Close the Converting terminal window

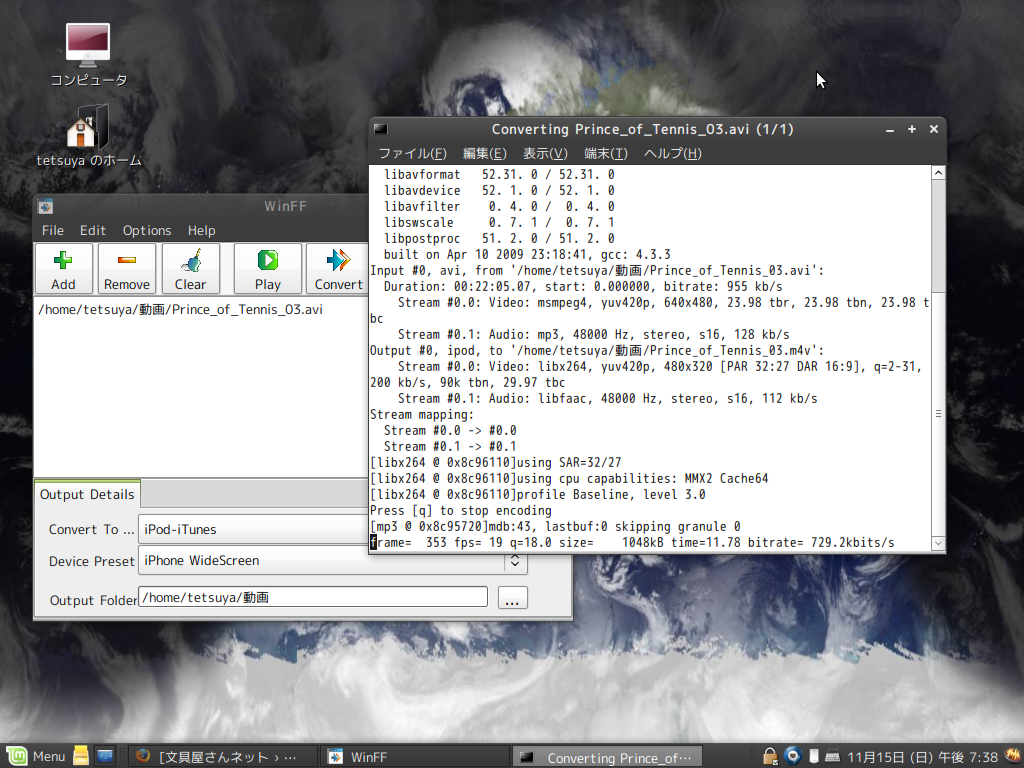[x=934, y=129]
